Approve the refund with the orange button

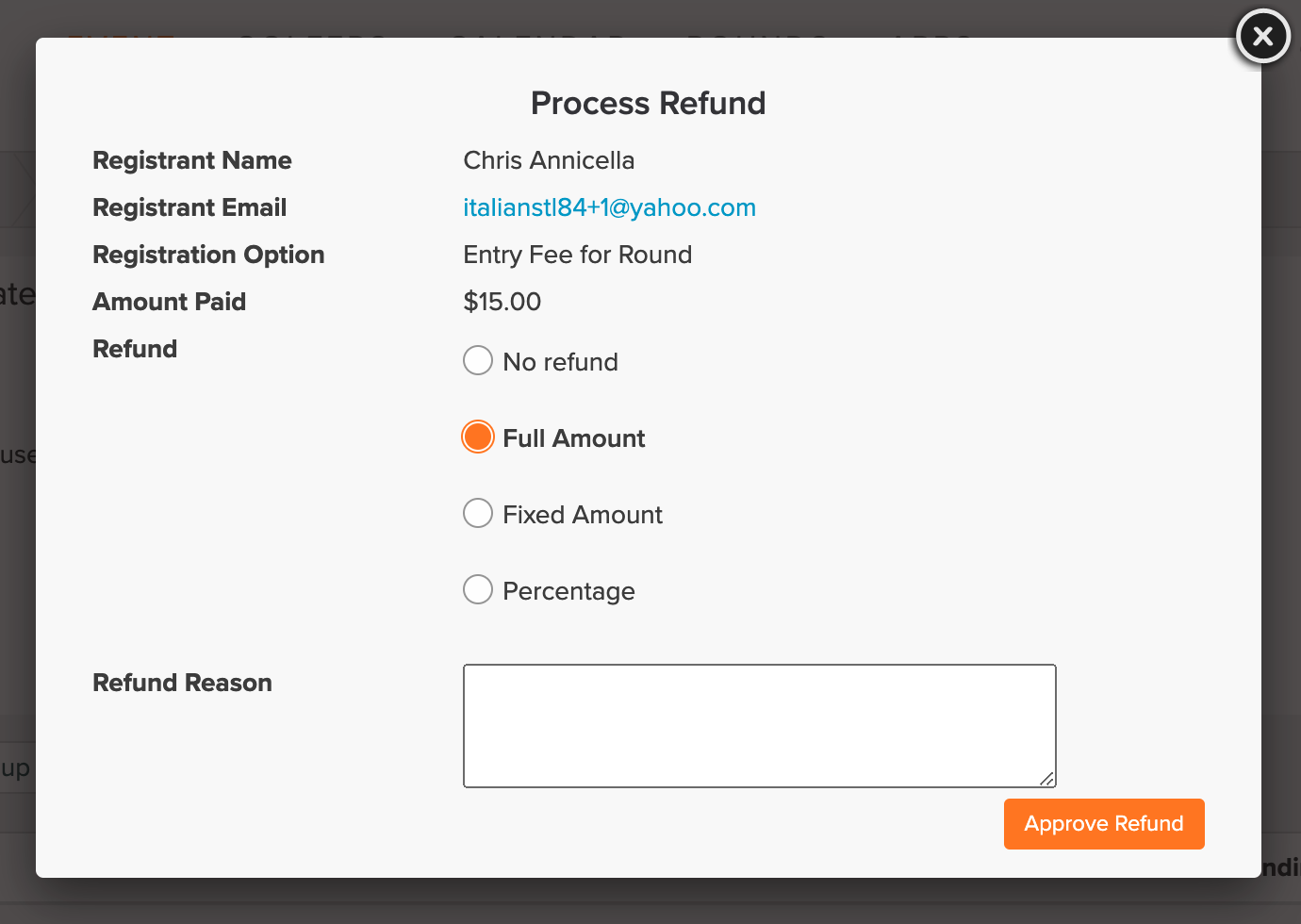click(1104, 824)
